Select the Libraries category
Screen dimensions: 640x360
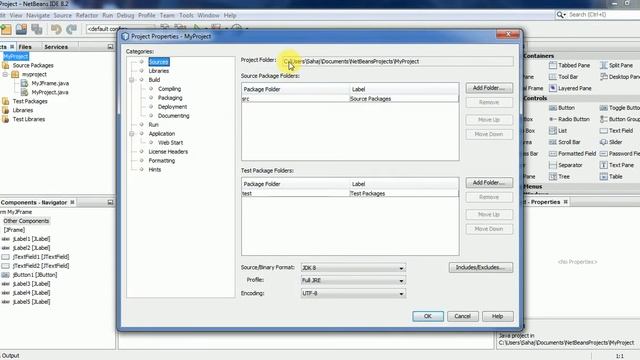coord(159,71)
